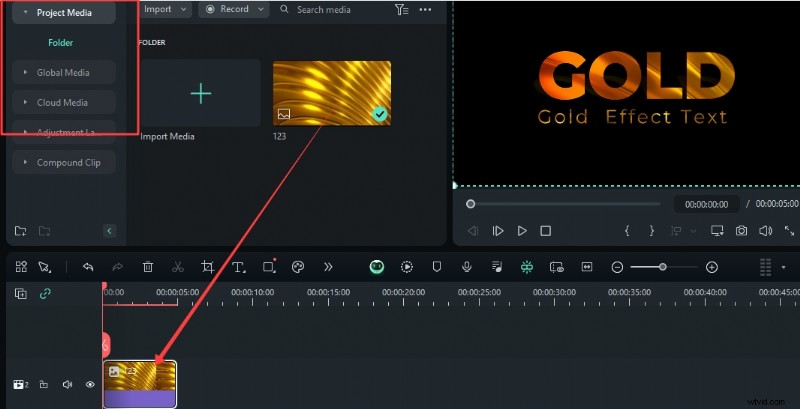Mute video track 2 audio
This screenshot has height=409, width=800.
[x=67, y=385]
